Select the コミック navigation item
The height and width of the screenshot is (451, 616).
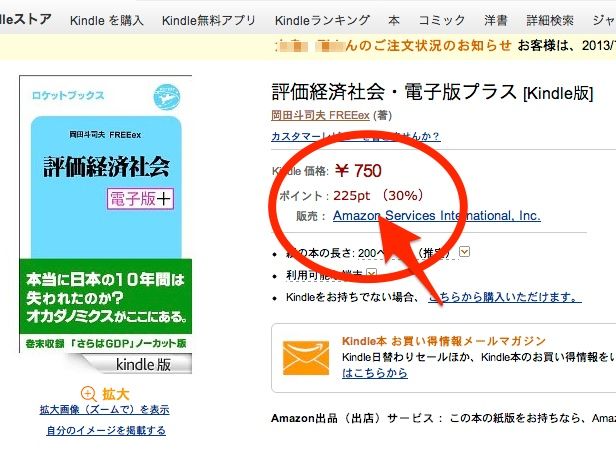pos(442,20)
